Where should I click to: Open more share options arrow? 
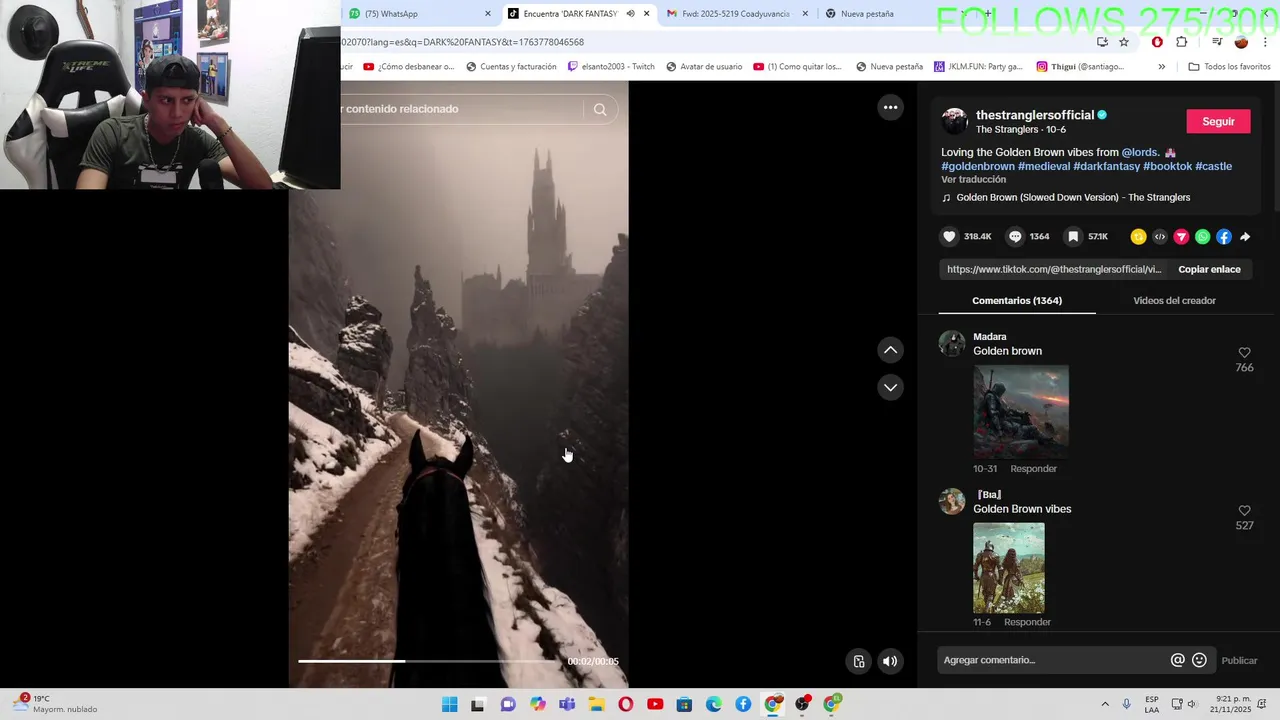click(1245, 237)
